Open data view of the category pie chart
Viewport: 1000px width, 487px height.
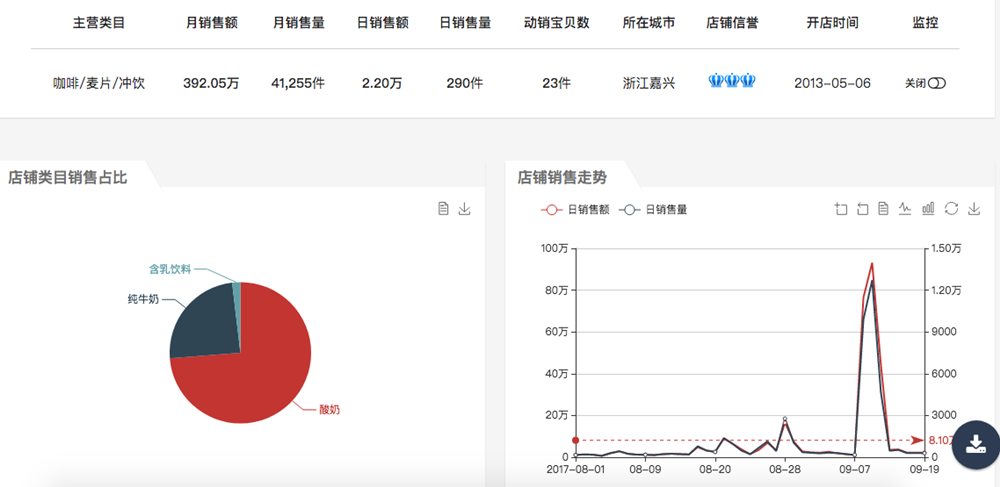coord(443,209)
